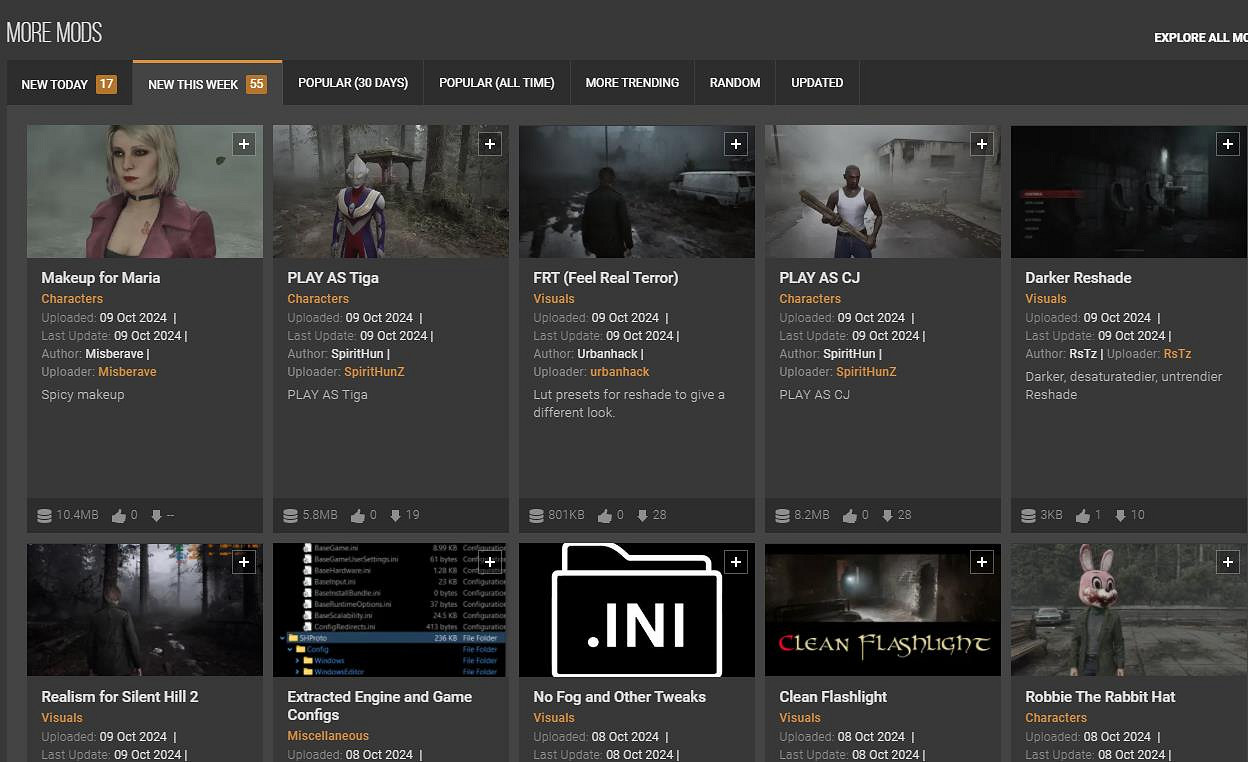Click Explore All Mods link
Image resolution: width=1248 pixels, height=762 pixels.
pos(1200,38)
